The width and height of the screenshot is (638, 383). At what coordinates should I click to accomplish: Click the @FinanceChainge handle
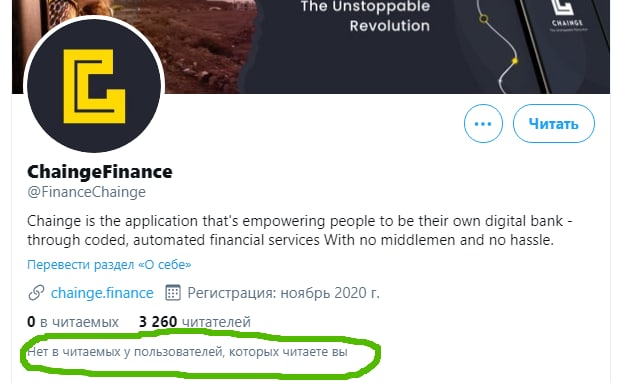coord(86,192)
